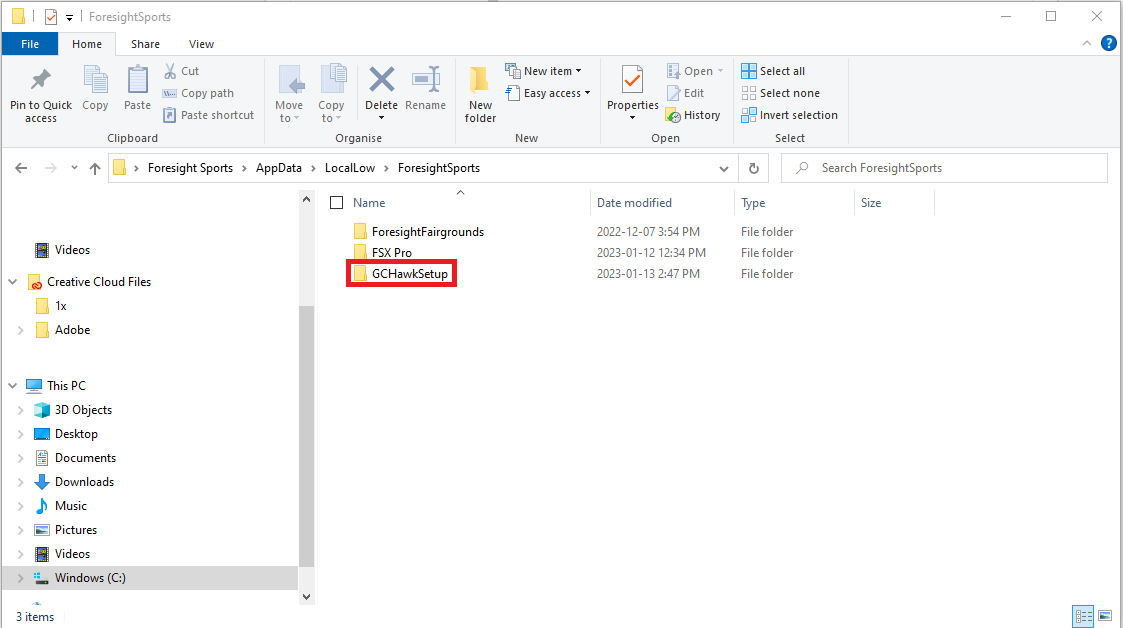
Task: Click Select all
Action: coord(773,71)
